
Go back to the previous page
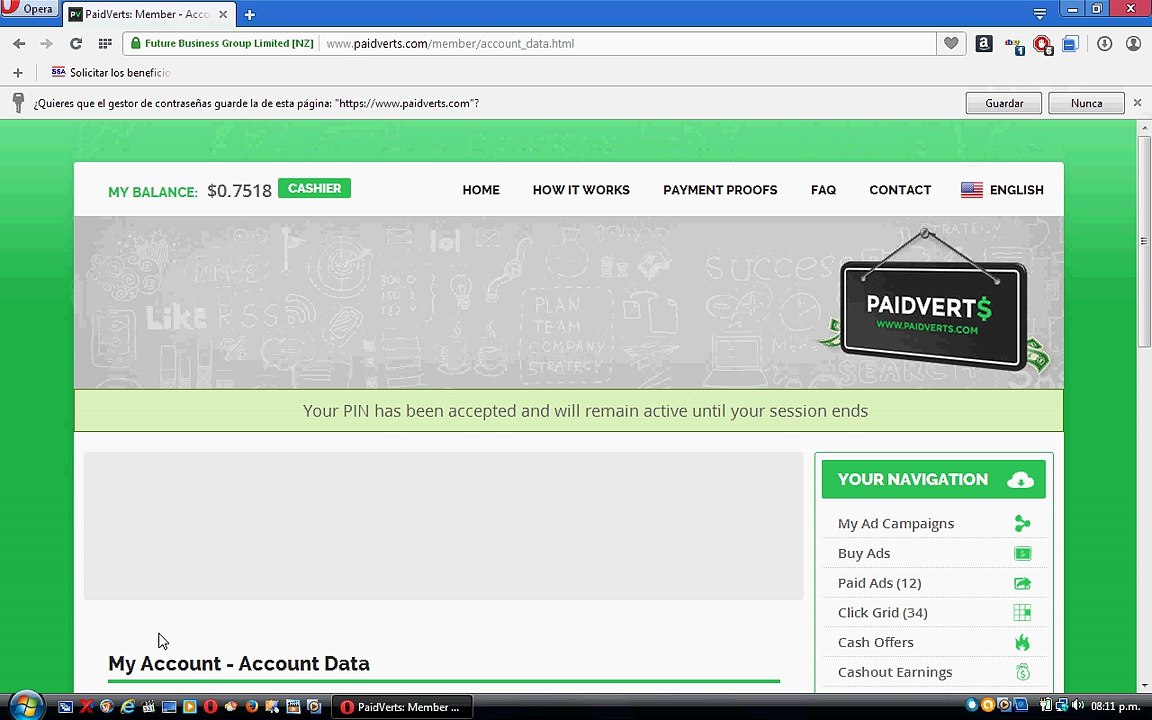tap(19, 44)
